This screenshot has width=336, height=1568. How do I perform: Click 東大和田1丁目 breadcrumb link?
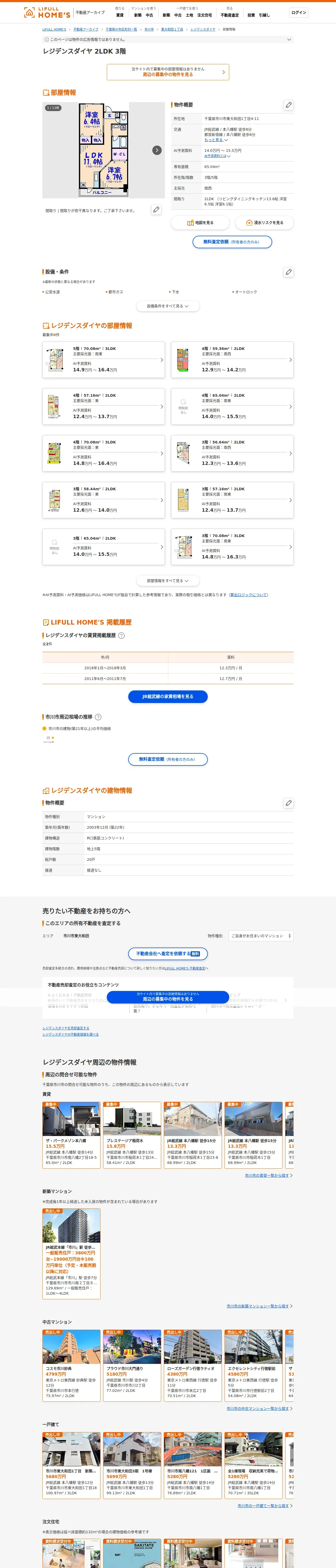pyautogui.click(x=172, y=29)
